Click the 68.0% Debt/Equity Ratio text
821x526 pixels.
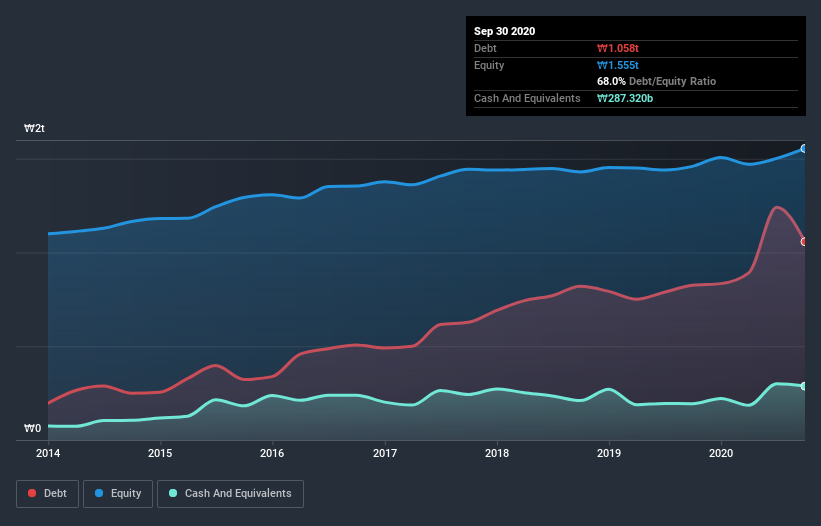[x=657, y=81]
